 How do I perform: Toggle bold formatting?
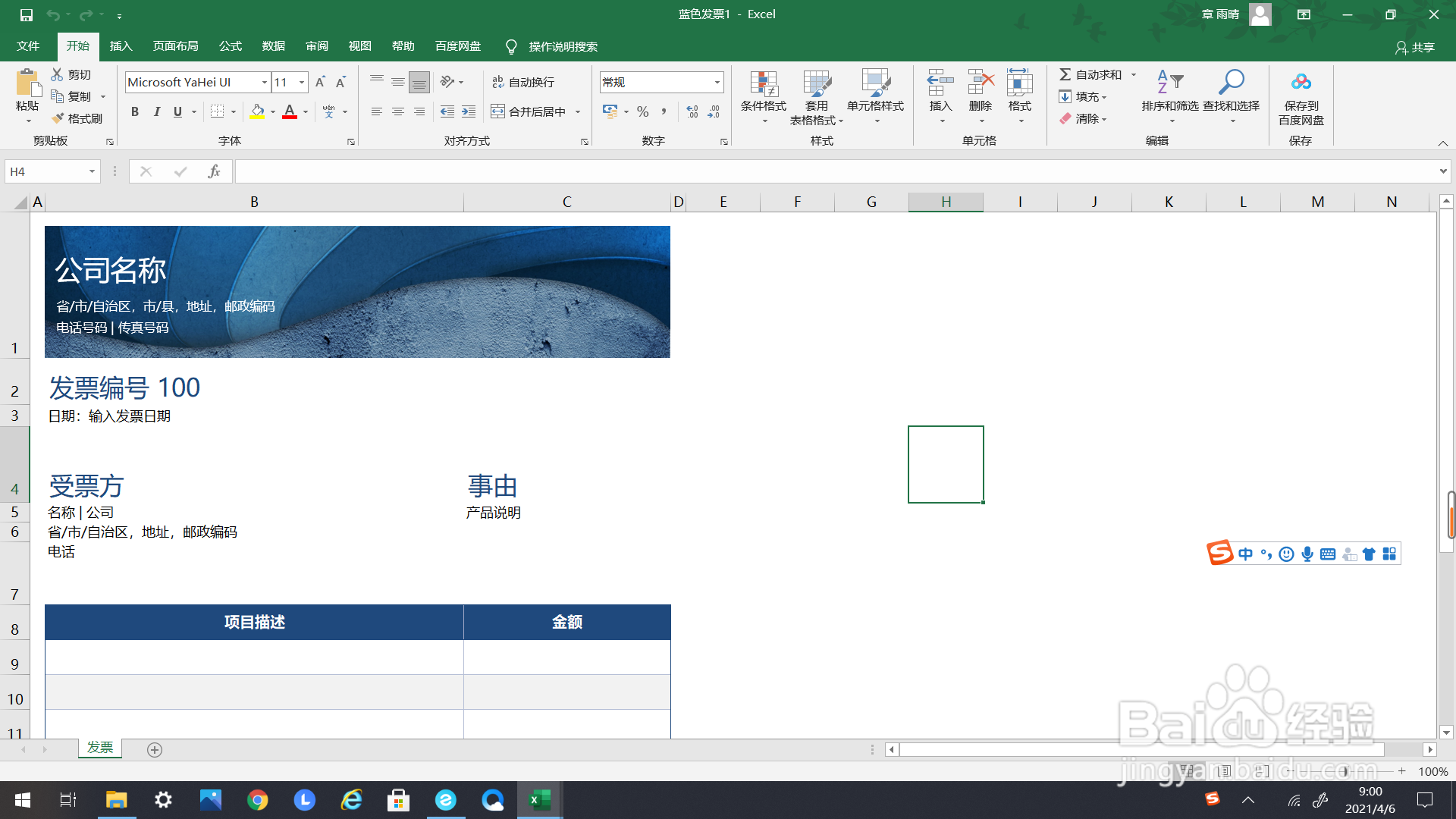(135, 111)
